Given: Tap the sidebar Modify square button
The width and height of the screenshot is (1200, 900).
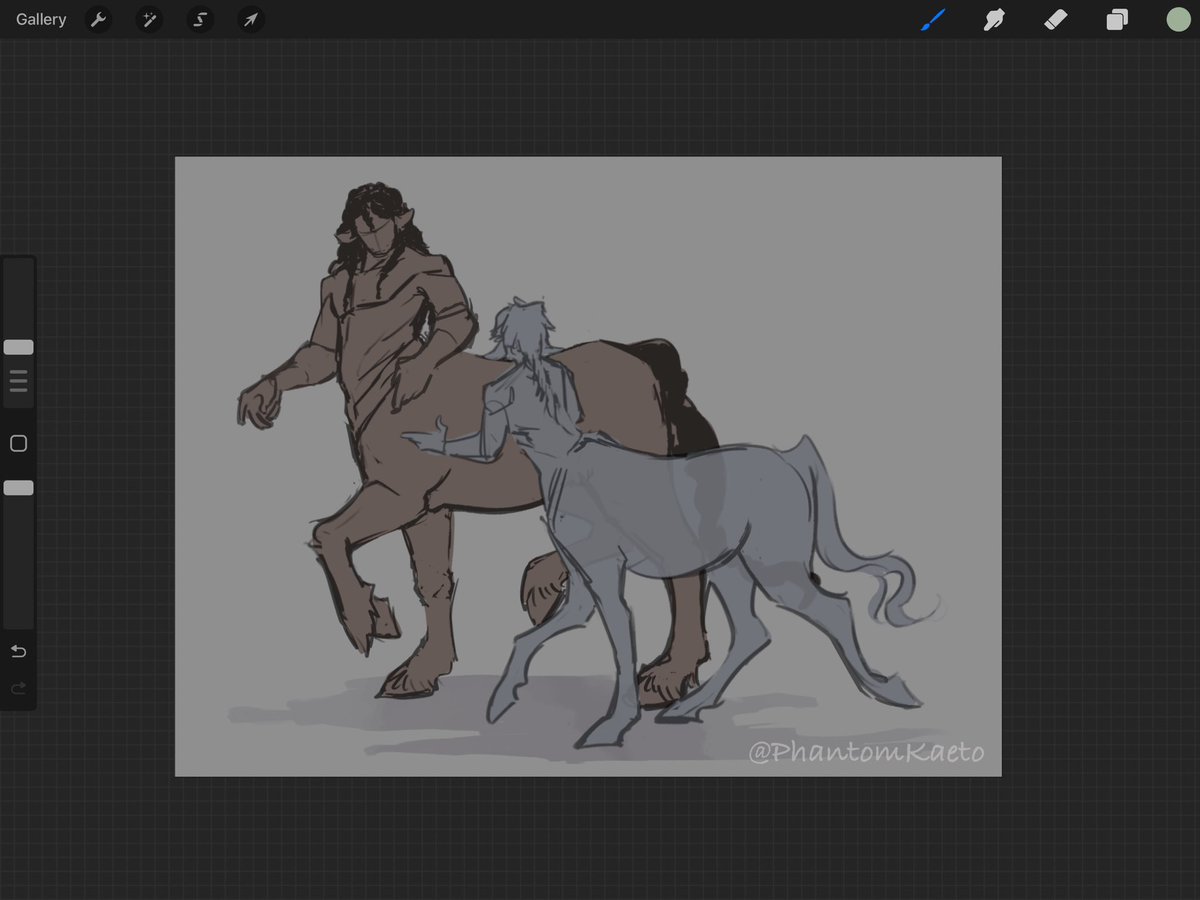Looking at the screenshot, I should (18, 443).
